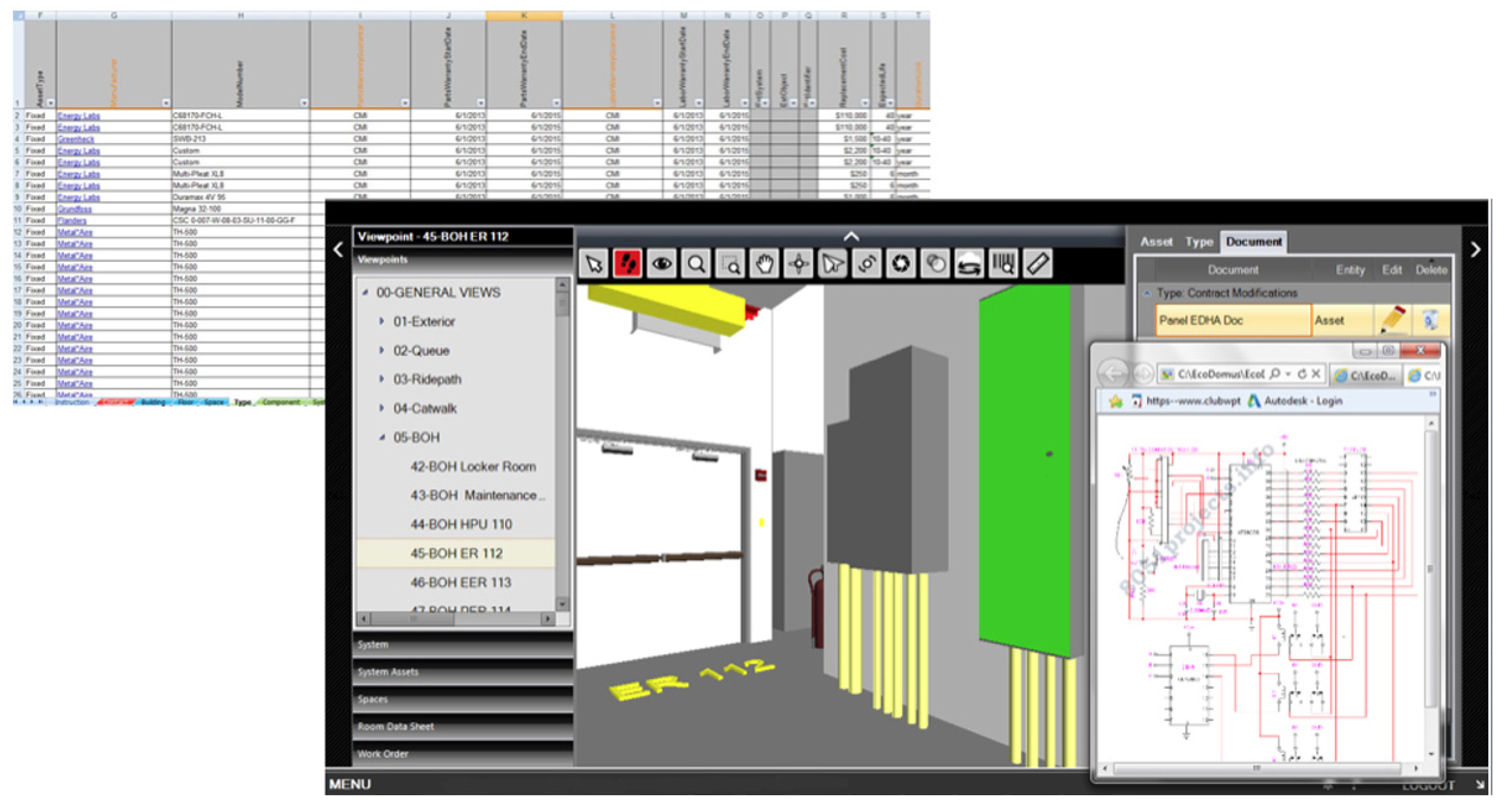Click the Energy Labs manufacturer link
Screen dimensions: 1504x812
point(79,116)
